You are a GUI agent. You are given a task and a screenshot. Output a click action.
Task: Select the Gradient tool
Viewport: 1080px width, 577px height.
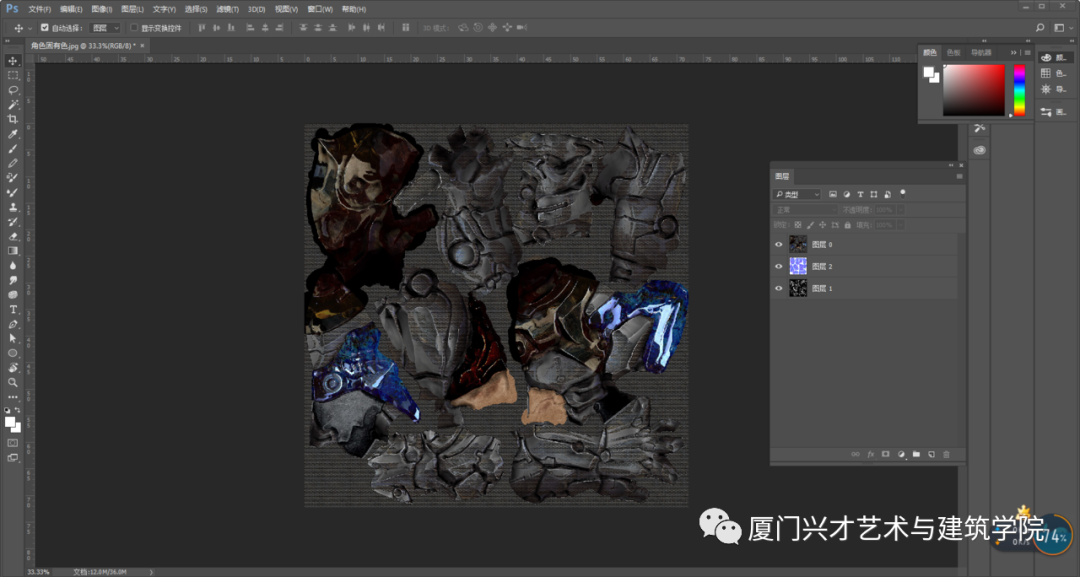tap(12, 251)
